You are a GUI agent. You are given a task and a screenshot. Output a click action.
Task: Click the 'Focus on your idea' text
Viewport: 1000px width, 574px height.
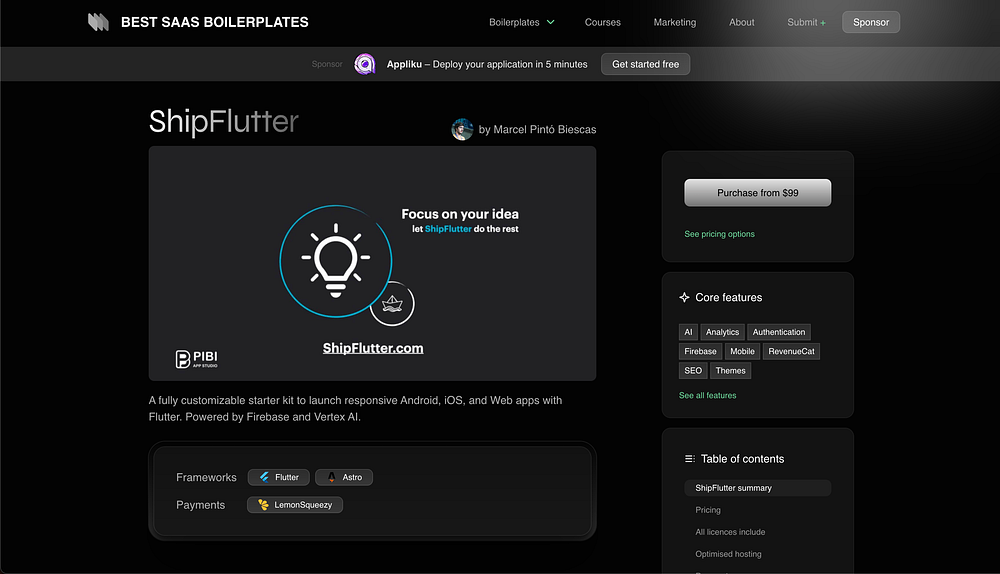(x=460, y=214)
